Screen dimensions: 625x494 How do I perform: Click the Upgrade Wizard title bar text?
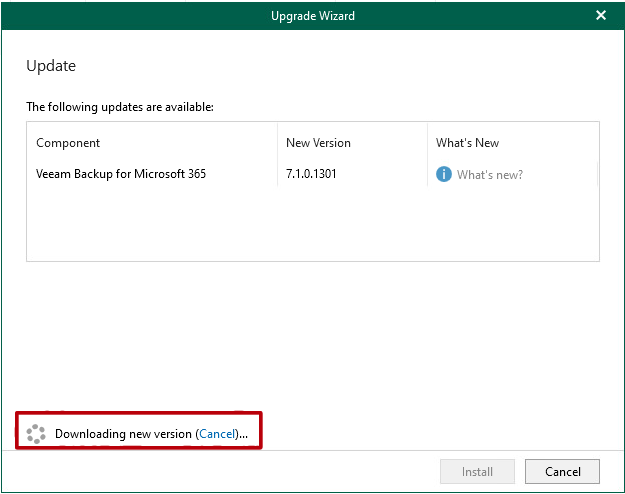click(x=312, y=16)
